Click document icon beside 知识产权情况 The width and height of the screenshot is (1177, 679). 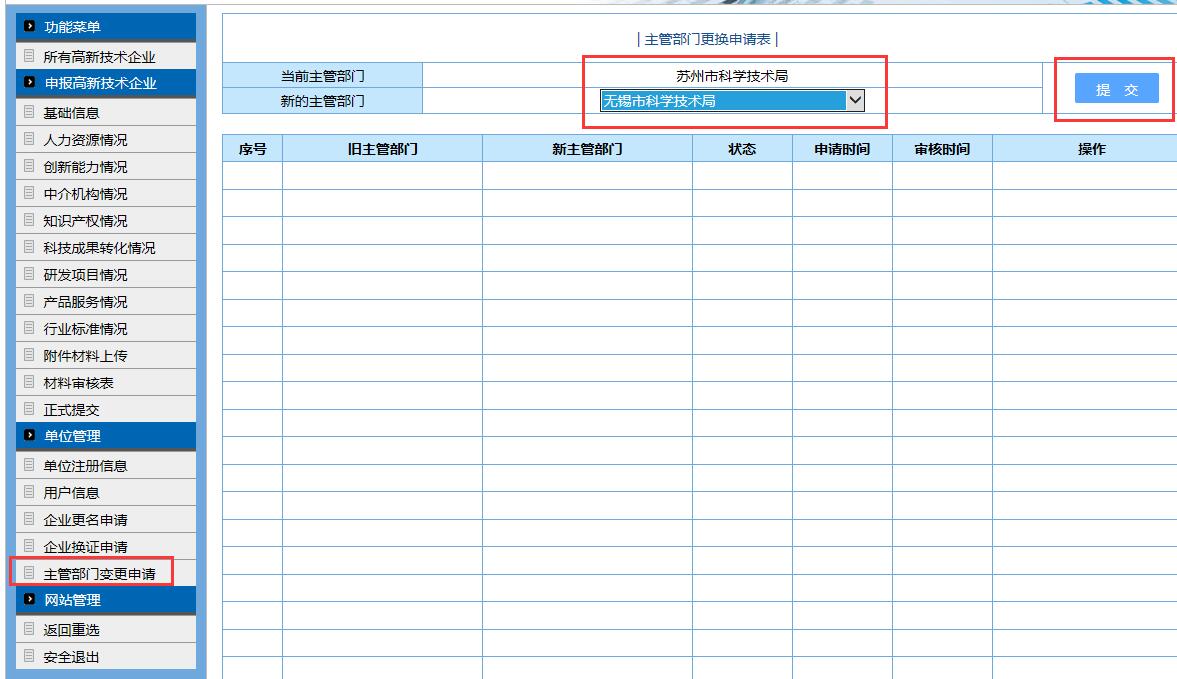coord(29,220)
